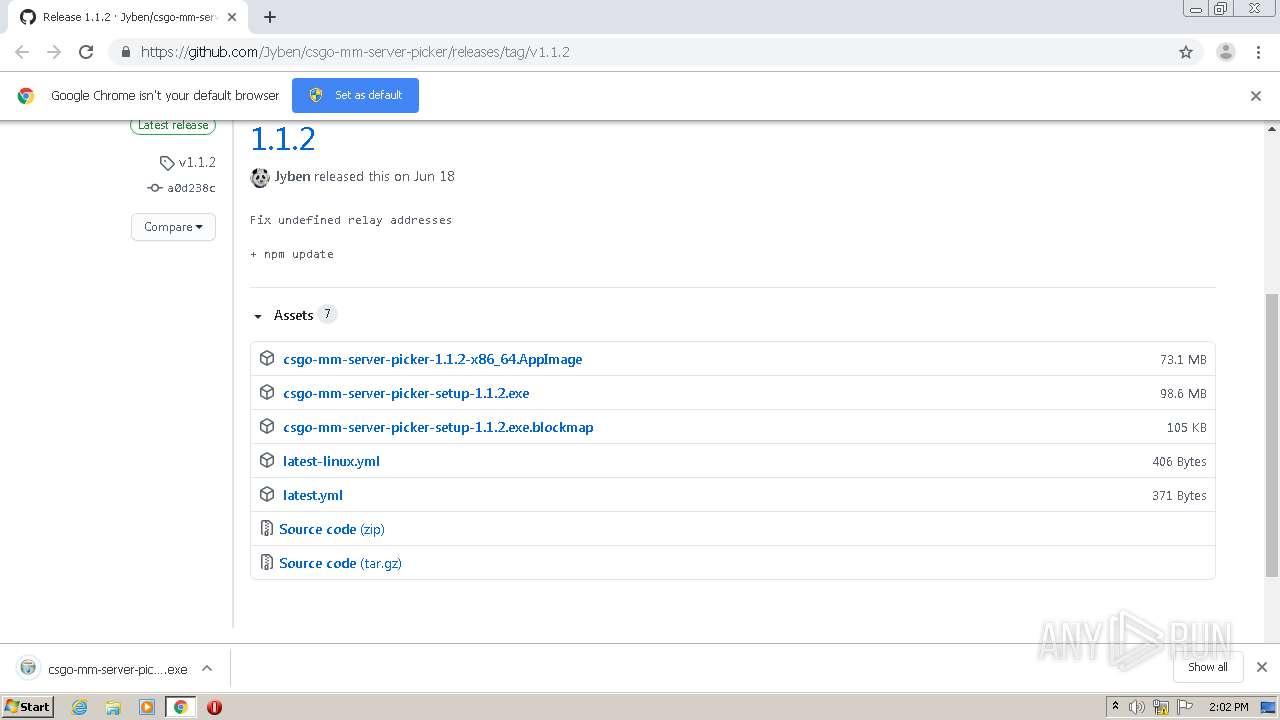Open the Windows Start menu

tap(28, 706)
